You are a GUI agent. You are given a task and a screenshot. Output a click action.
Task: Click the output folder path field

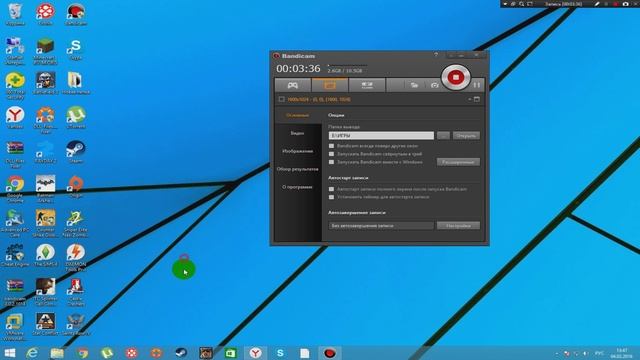coord(381,136)
